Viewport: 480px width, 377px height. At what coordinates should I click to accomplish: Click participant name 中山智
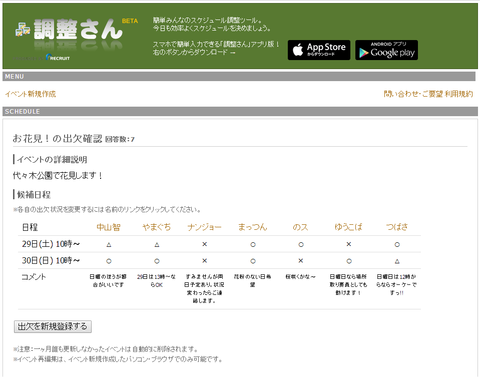pos(108,227)
